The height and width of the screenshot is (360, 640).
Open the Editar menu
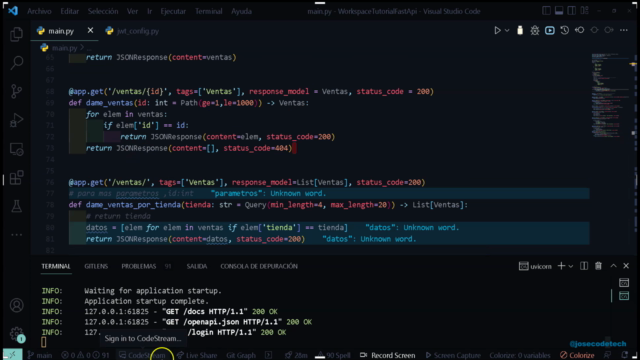(70, 11)
